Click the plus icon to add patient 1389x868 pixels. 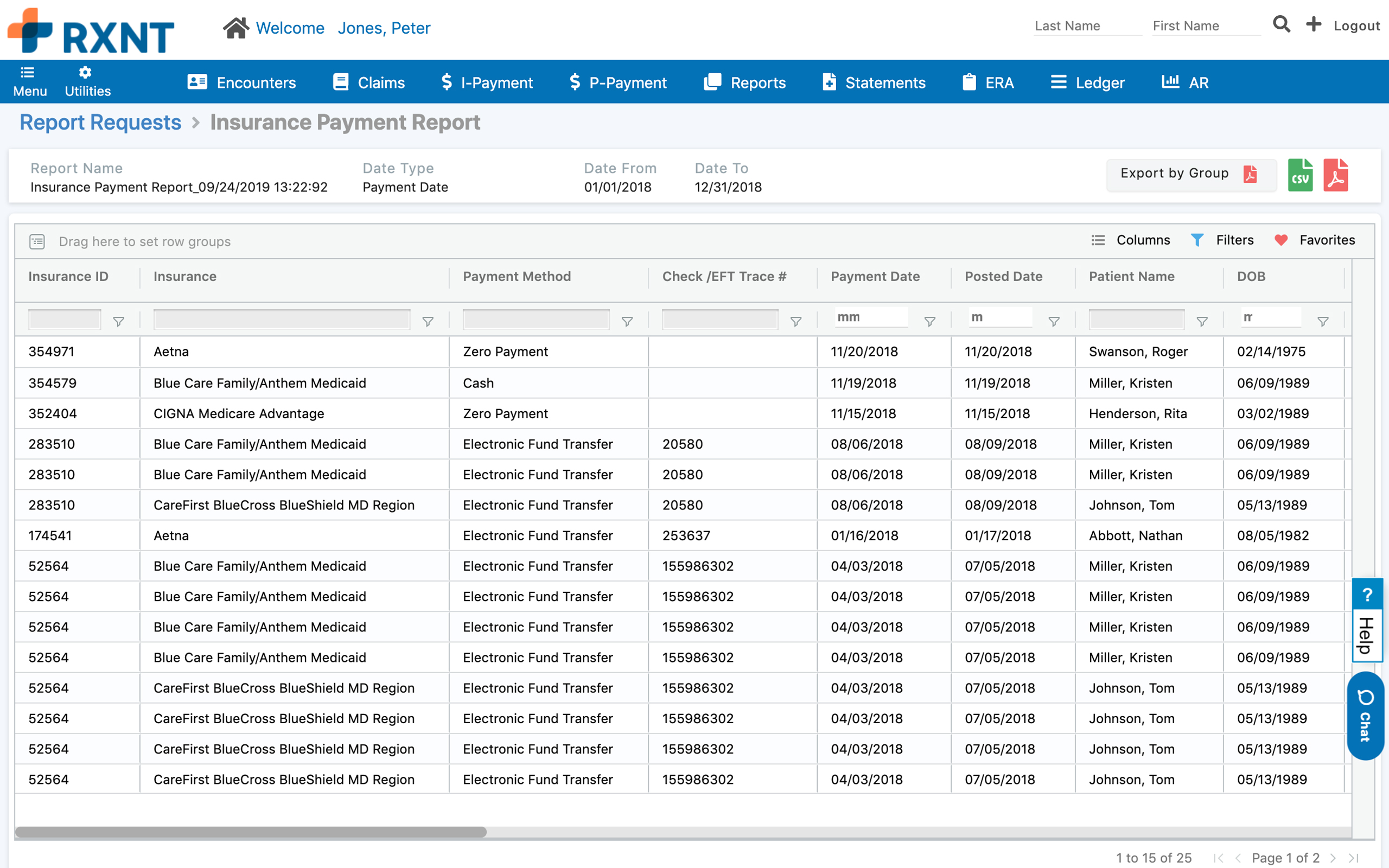pyautogui.click(x=1313, y=25)
